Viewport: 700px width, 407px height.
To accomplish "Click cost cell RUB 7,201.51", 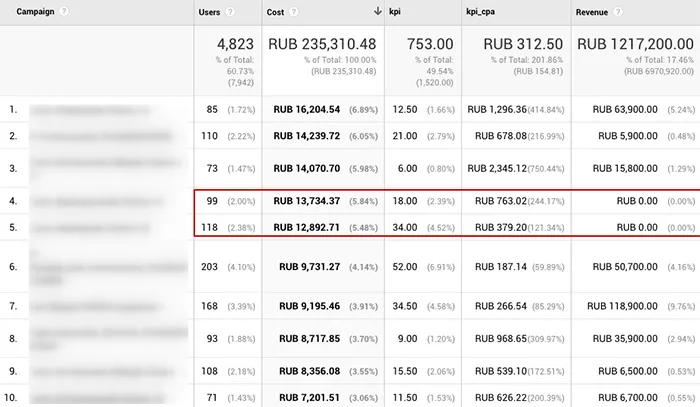I will coord(309,398).
